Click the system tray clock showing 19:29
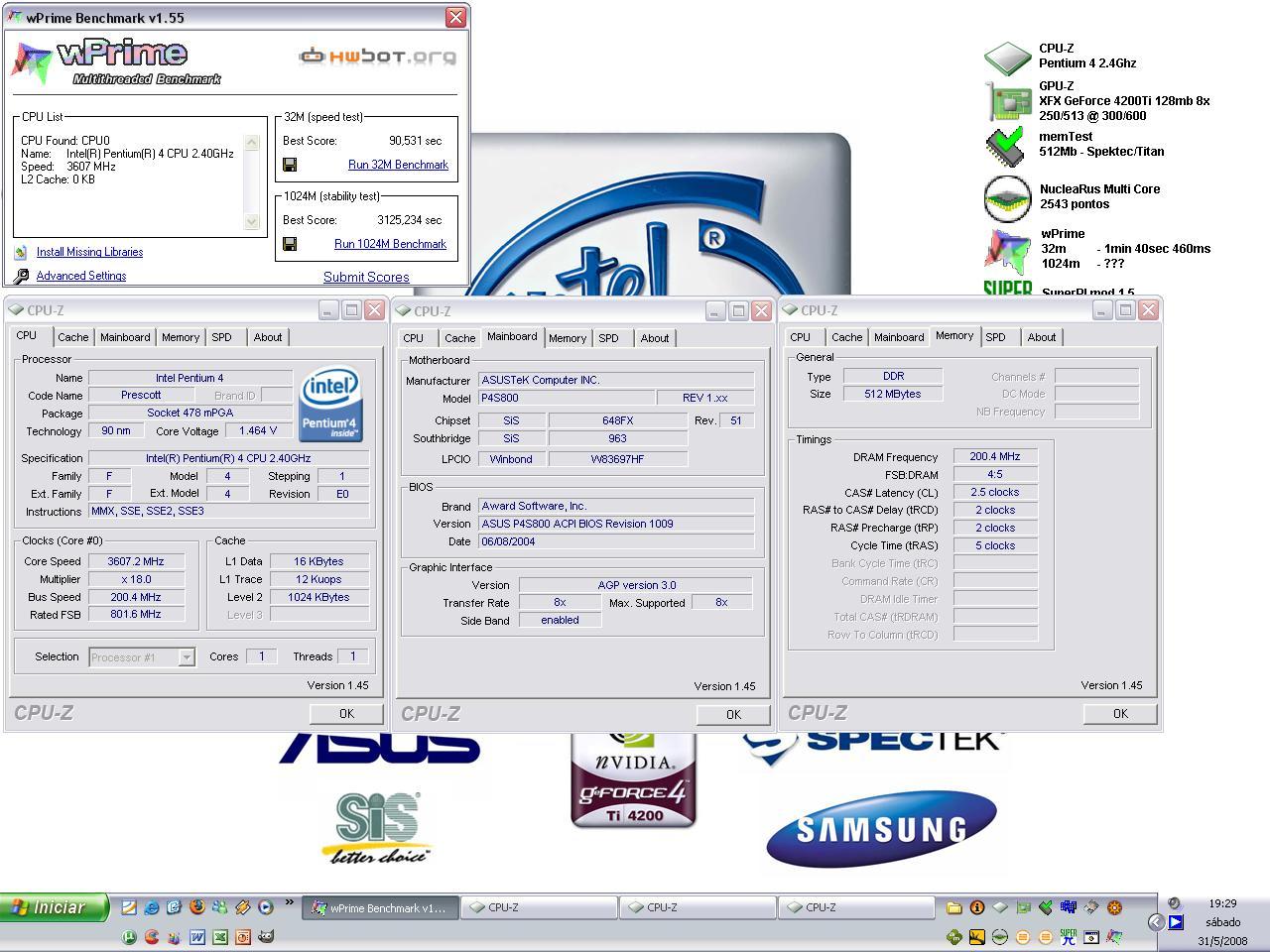 (1222, 903)
